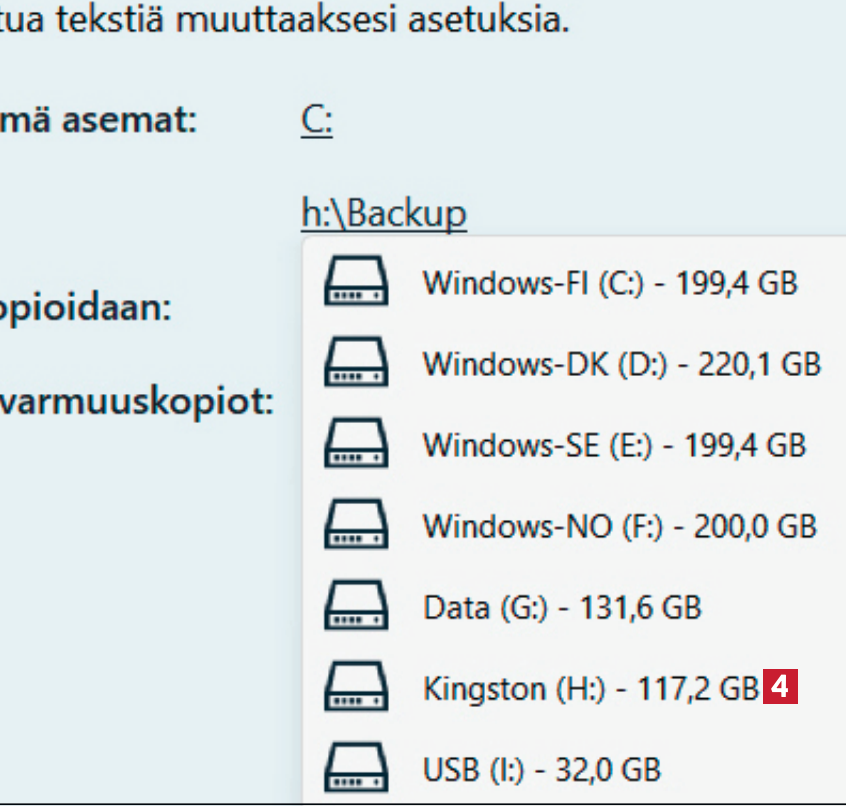Screen dimensions: 846x806
Task: Select Kingston (H:) - 117,2 GB entry
Action: tap(590, 689)
